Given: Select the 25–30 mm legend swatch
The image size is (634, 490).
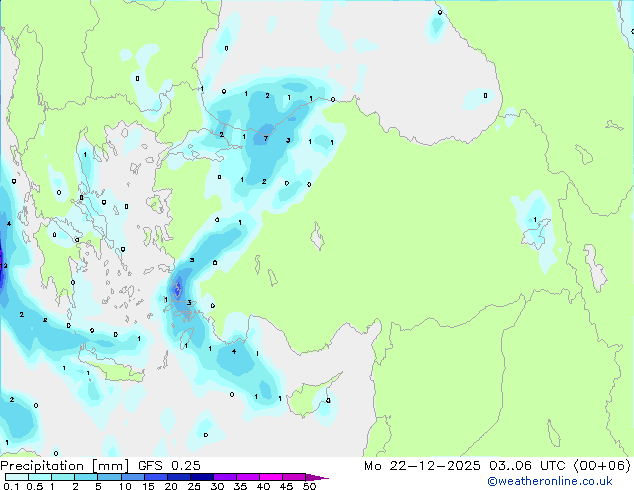Looking at the screenshot, I should point(201,477).
